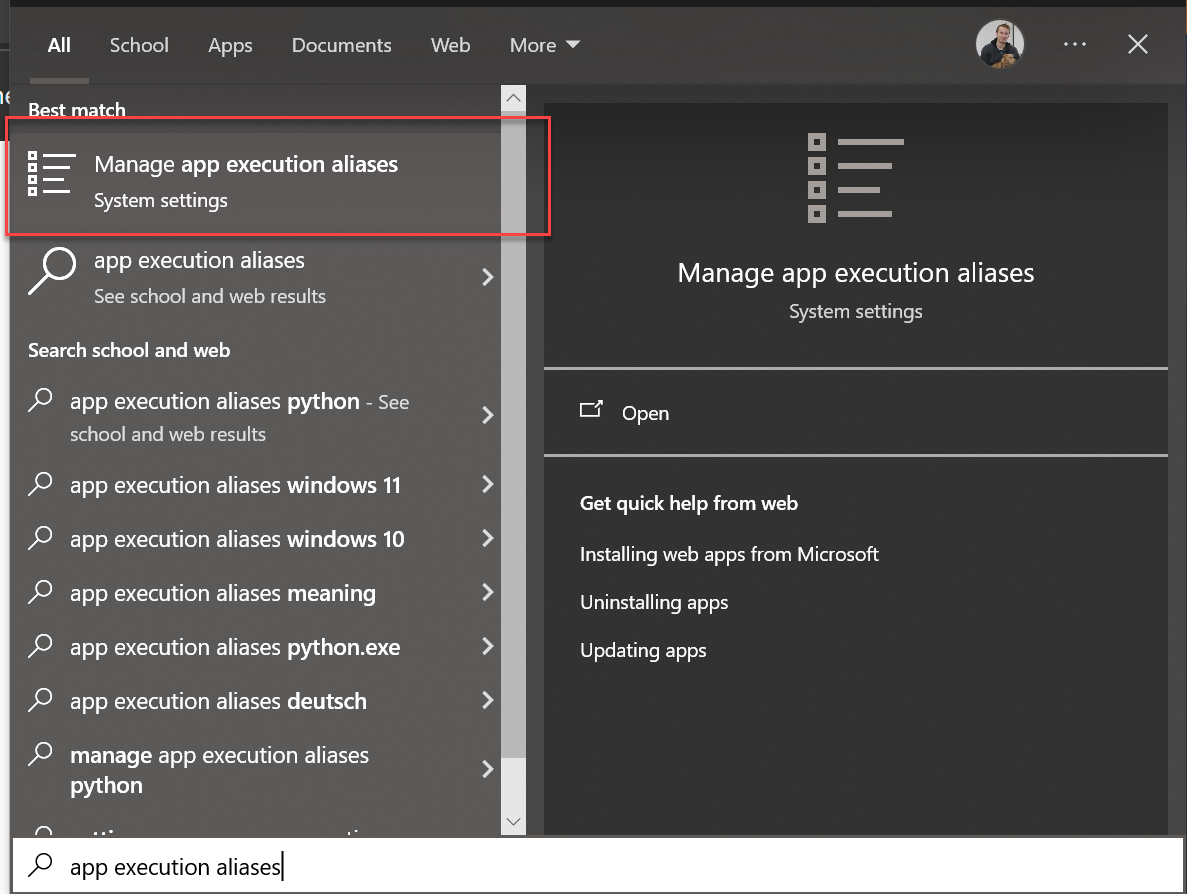
Task: Click the large settings list icon in preview
Action: click(855, 178)
